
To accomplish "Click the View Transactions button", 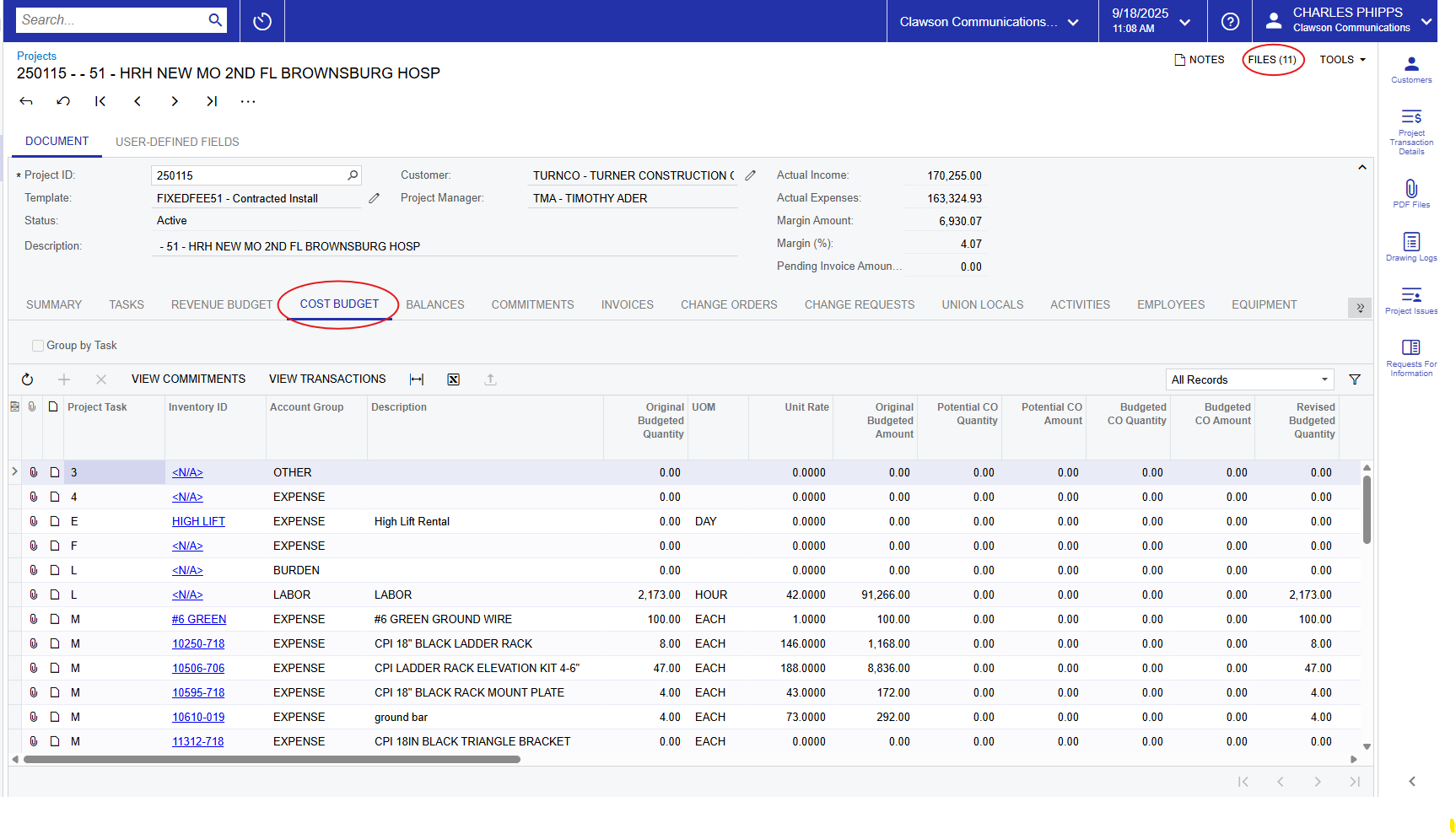I will pos(327,379).
